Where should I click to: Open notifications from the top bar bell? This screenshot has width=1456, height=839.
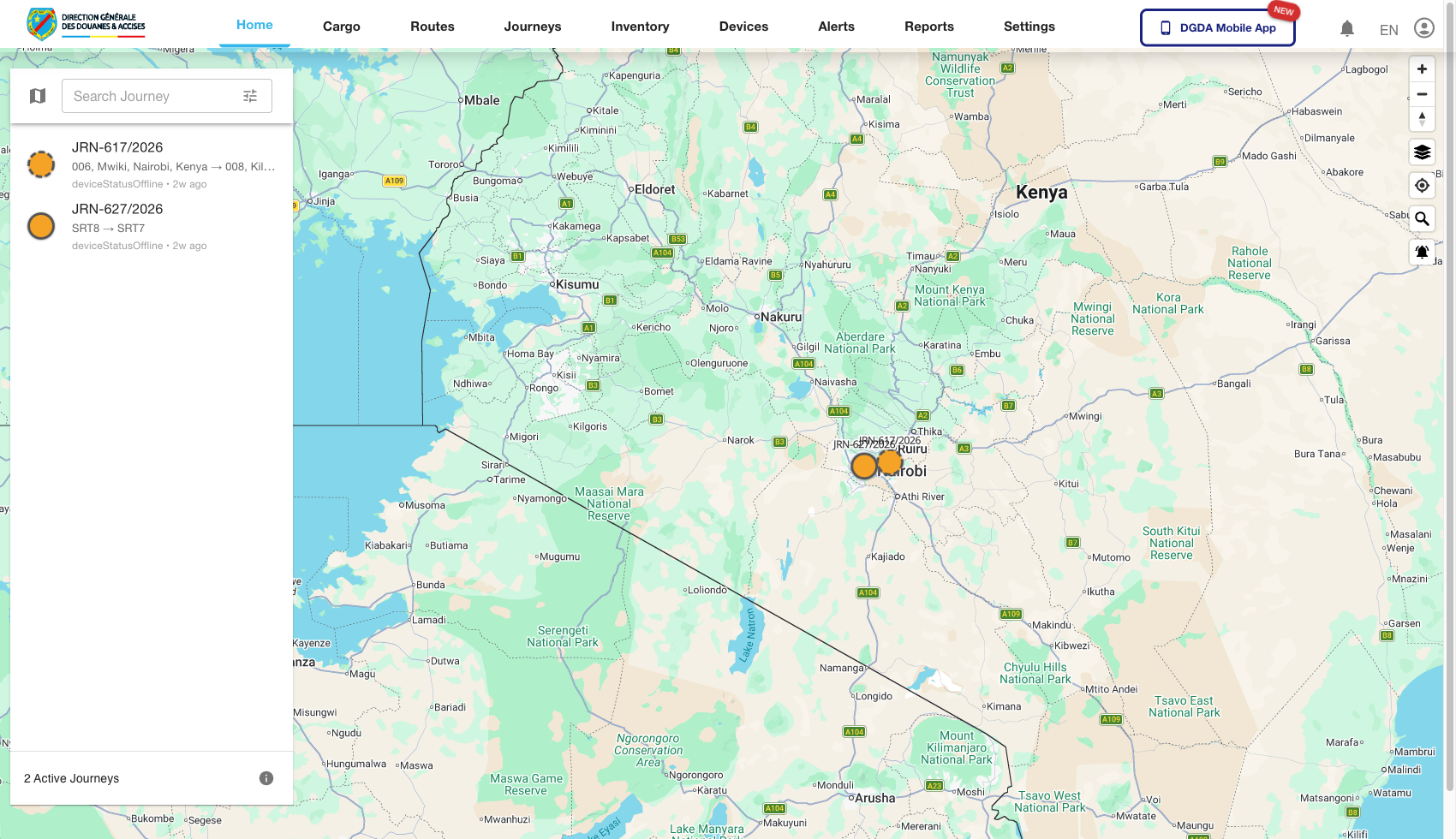(x=1347, y=27)
